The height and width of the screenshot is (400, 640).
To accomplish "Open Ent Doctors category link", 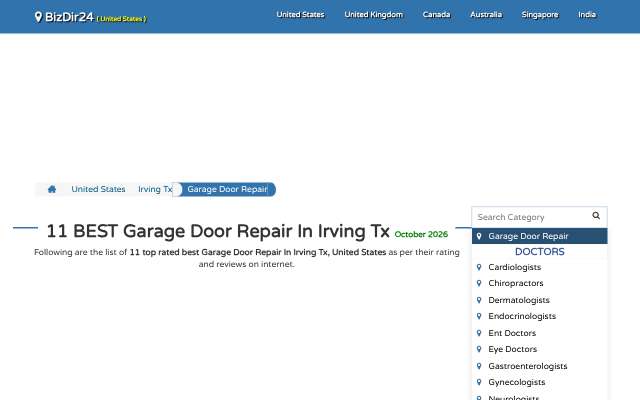I will [x=512, y=333].
